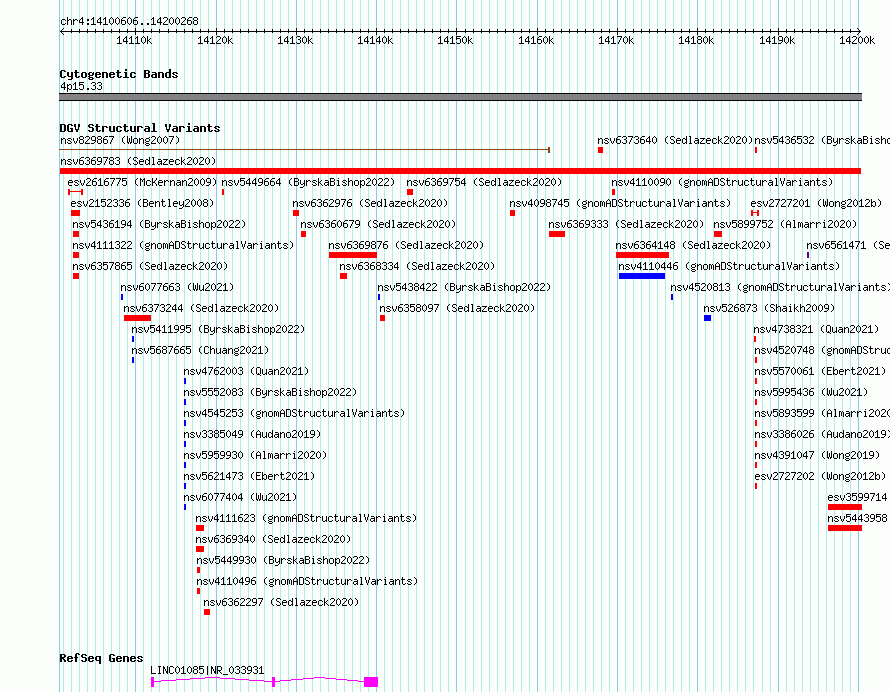Select nsv6364148 (Sedlazeck2020) variant
Screen dimensions: 890x692
coord(693,245)
